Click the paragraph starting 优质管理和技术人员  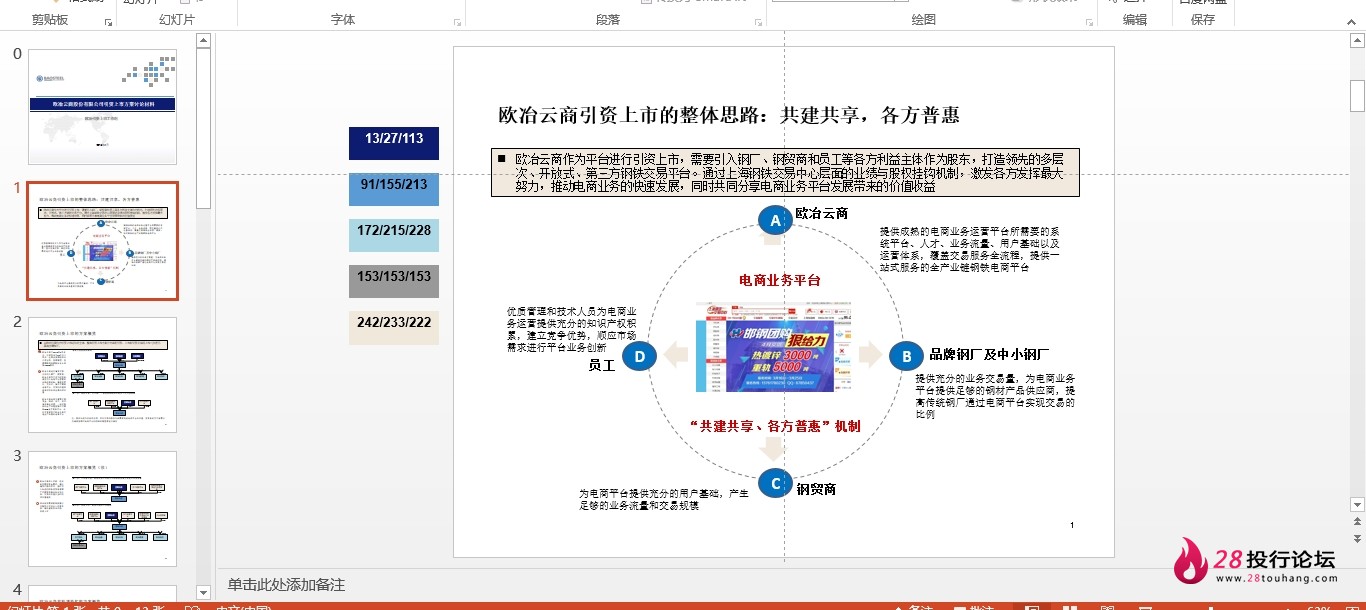click(x=572, y=330)
